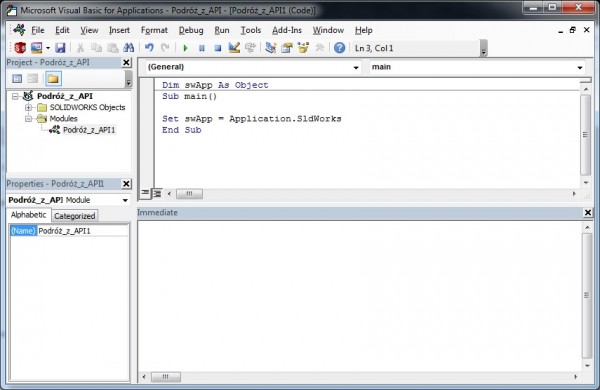
Task: Open the Format menu
Action: (x=154, y=30)
